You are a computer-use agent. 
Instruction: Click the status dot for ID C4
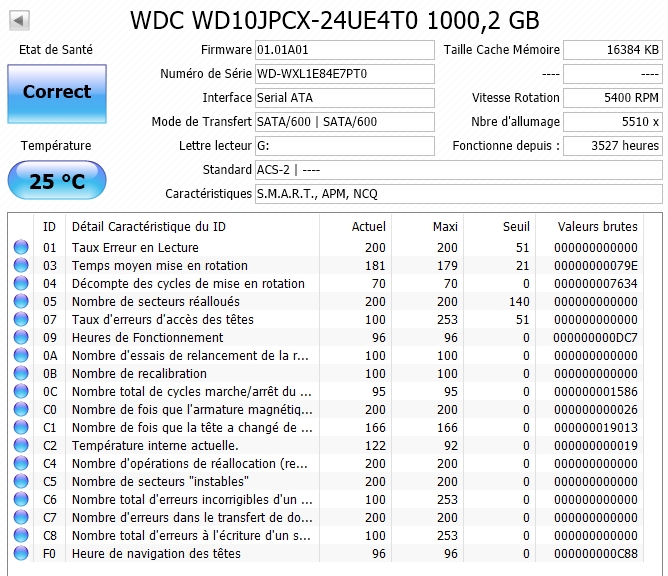pyautogui.click(x=21, y=463)
